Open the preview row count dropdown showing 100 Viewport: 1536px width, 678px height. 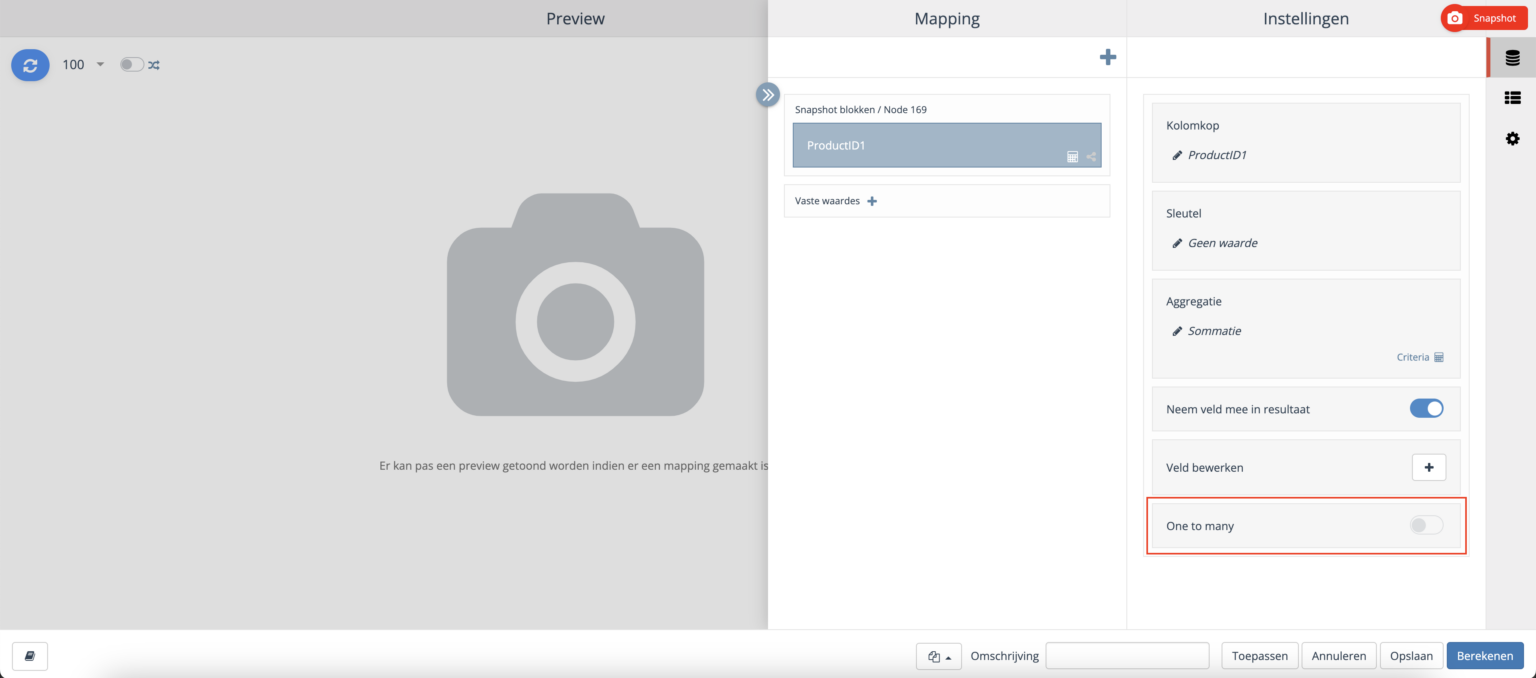coord(83,65)
